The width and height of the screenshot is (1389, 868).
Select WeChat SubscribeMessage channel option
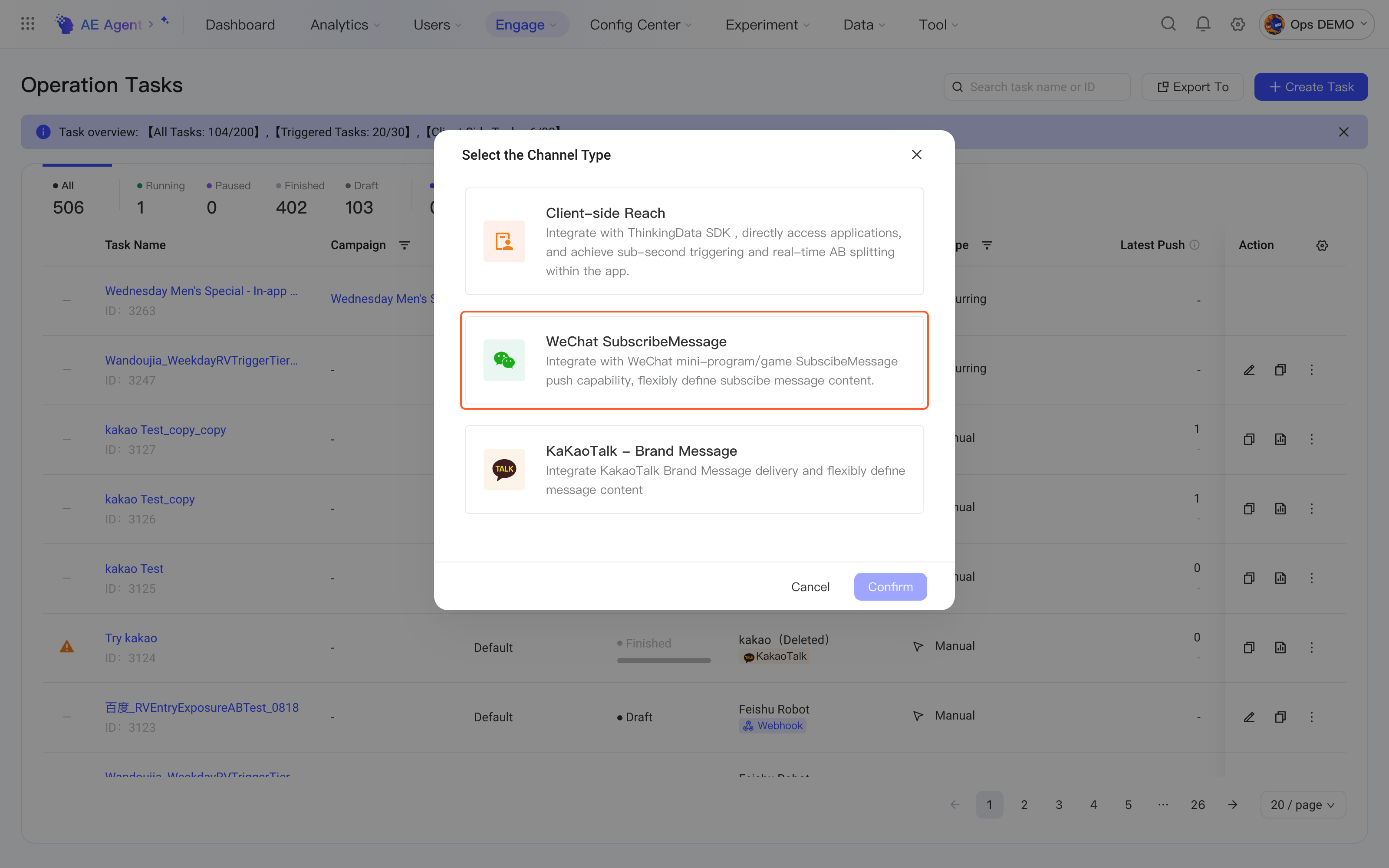[x=694, y=360]
